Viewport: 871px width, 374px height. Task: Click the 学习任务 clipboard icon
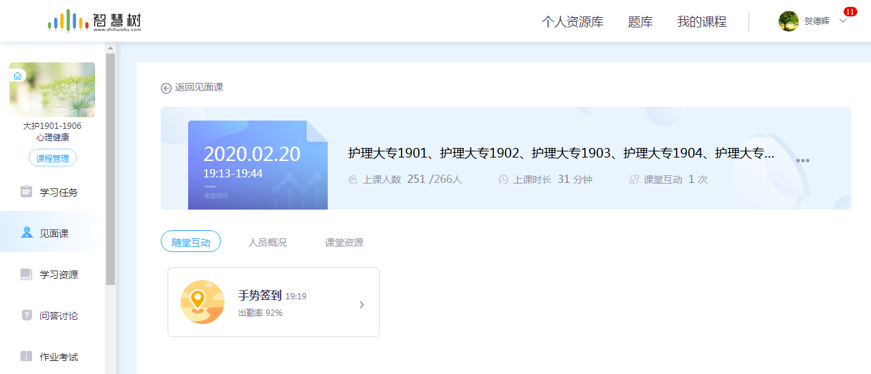pos(26,192)
